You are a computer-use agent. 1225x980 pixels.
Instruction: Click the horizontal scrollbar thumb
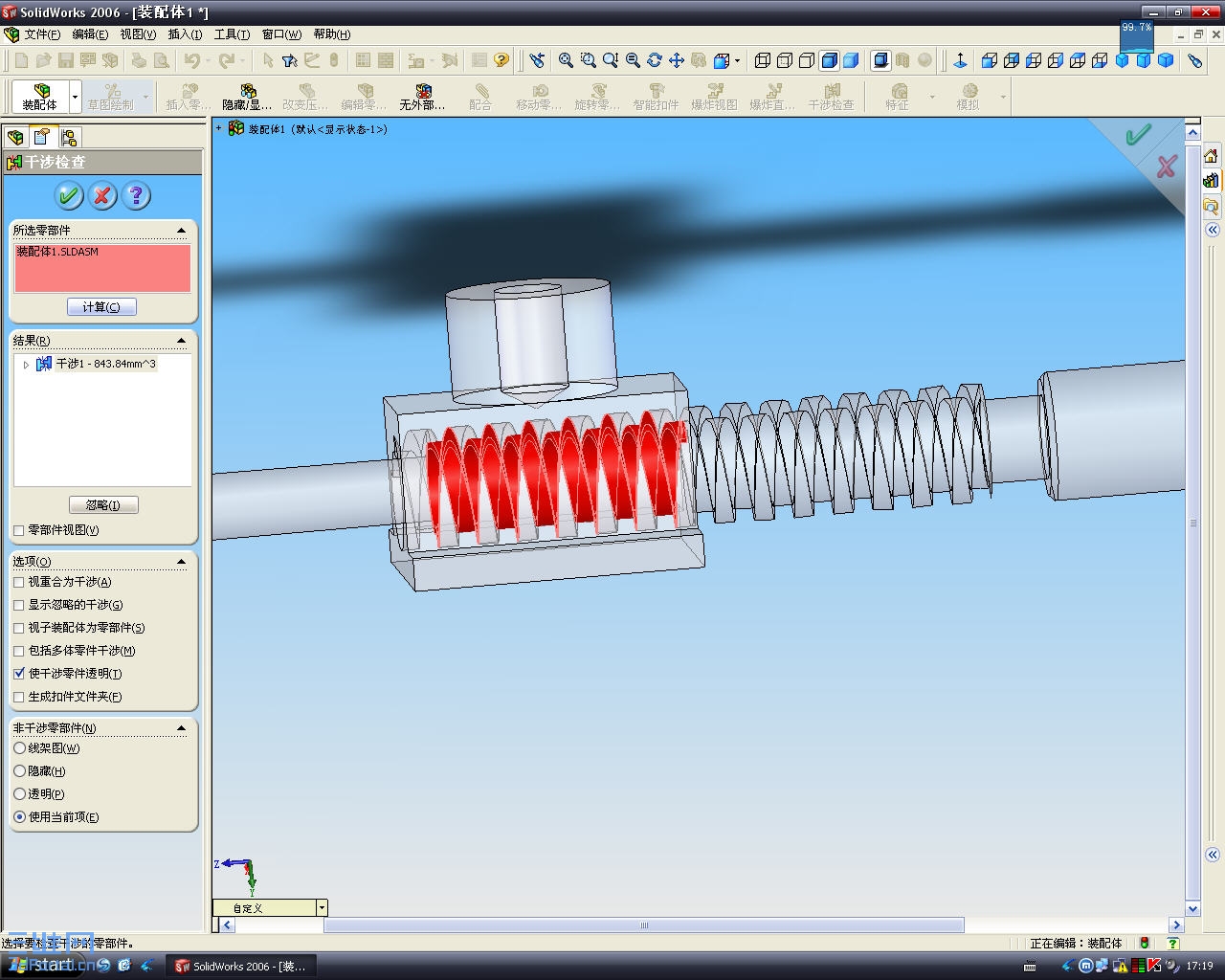tap(644, 925)
